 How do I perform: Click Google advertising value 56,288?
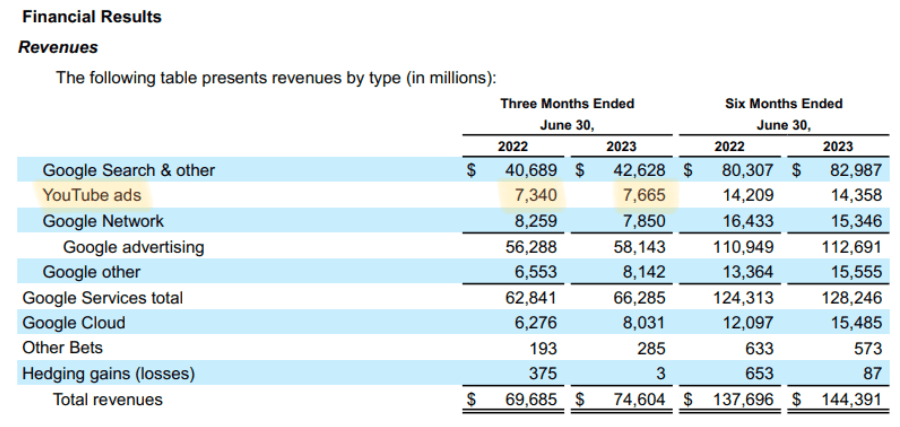coord(531,247)
